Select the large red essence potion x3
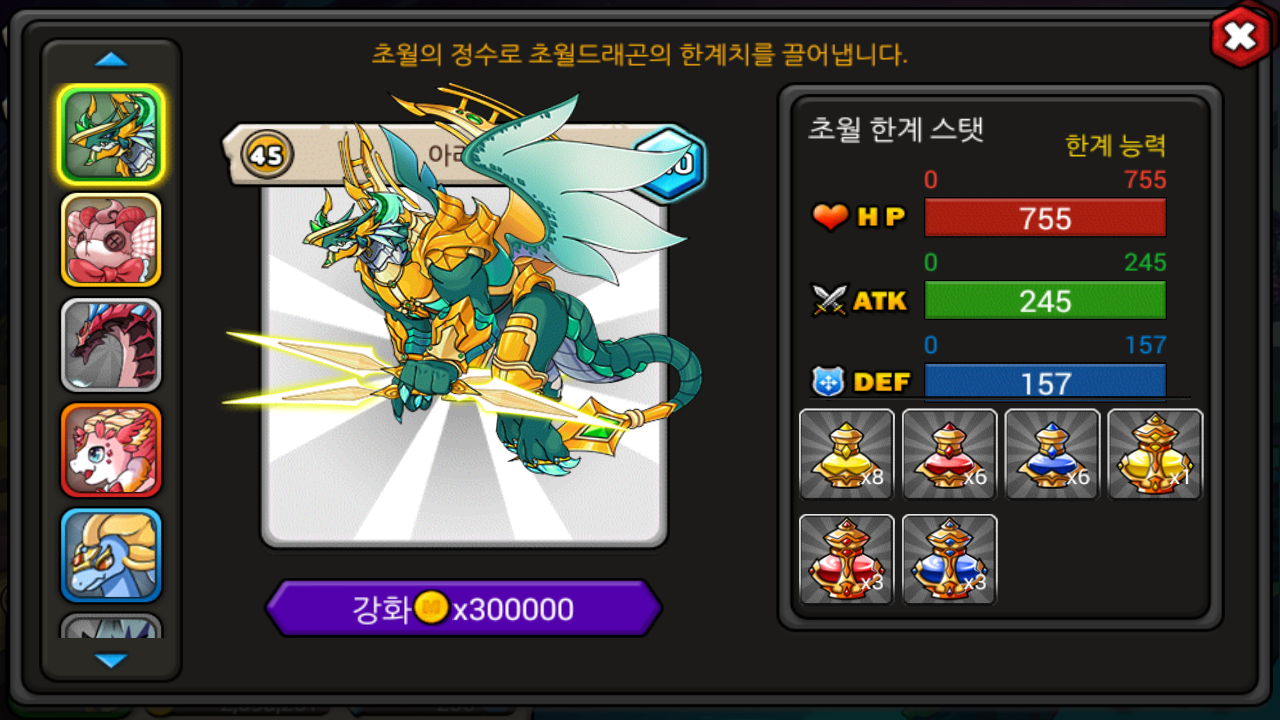The height and width of the screenshot is (720, 1280). click(x=847, y=560)
